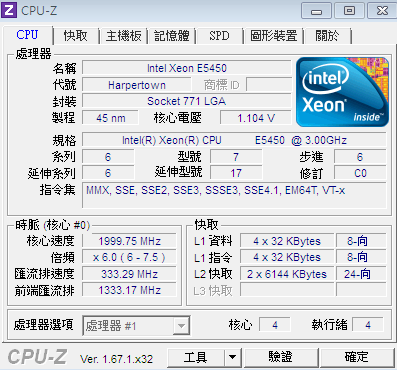Click the Harpertown code name value

pyautogui.click(x=137, y=85)
